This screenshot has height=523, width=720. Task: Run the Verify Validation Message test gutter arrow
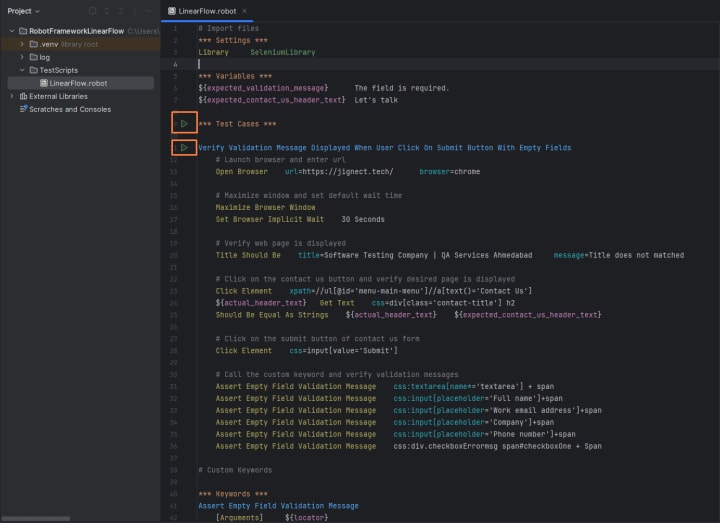[x=184, y=148]
